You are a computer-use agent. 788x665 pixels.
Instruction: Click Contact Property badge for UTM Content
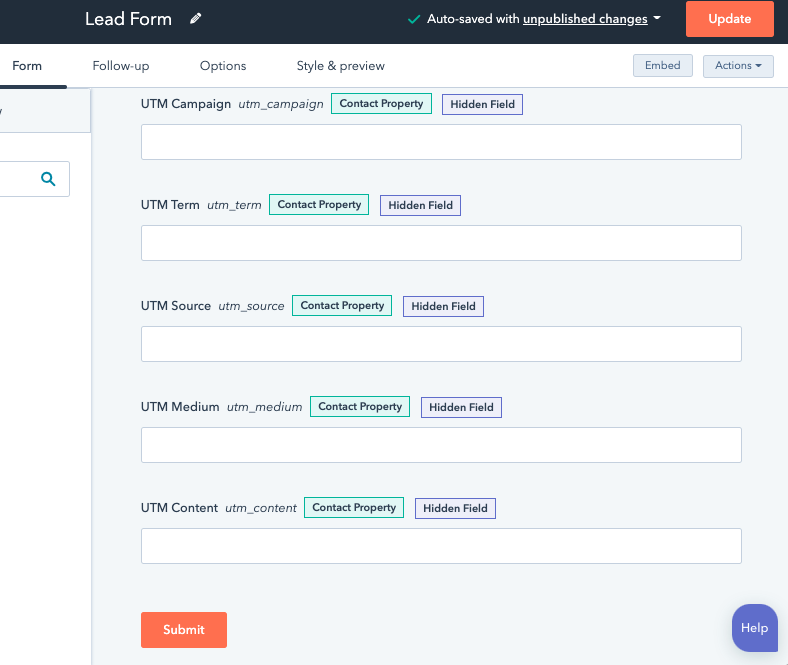click(354, 508)
